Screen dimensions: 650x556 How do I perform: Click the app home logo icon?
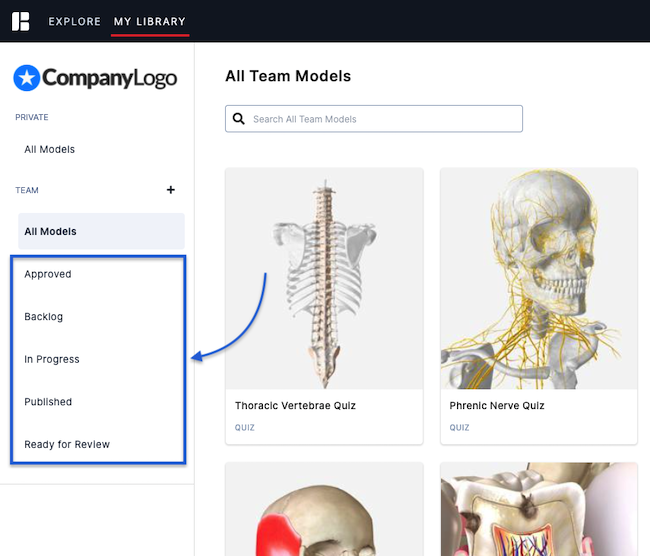point(20,21)
